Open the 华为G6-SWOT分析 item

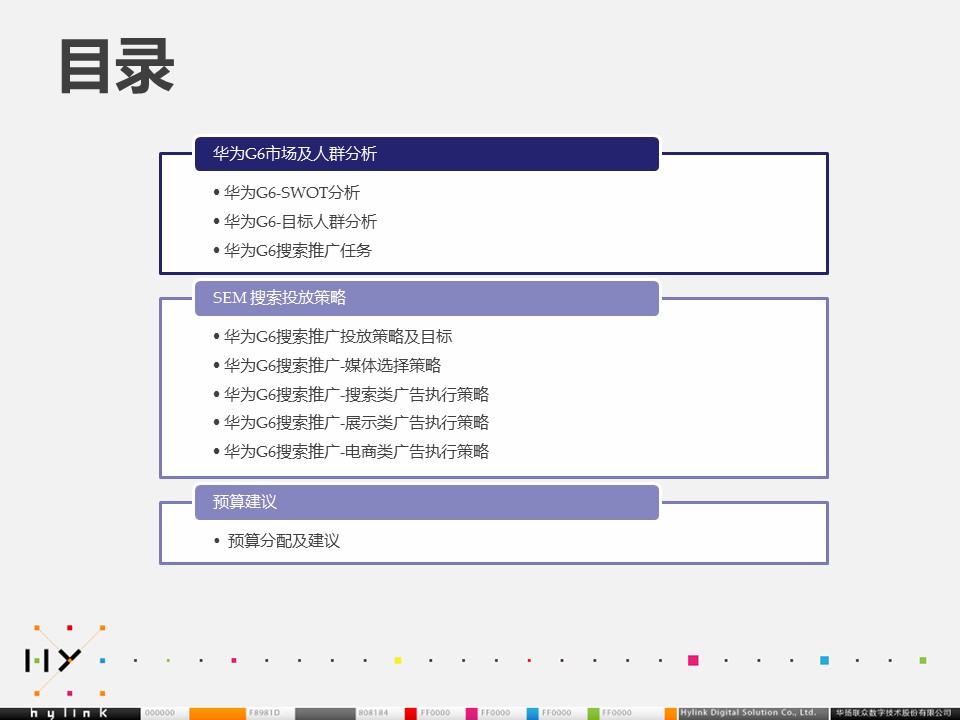[x=291, y=193]
